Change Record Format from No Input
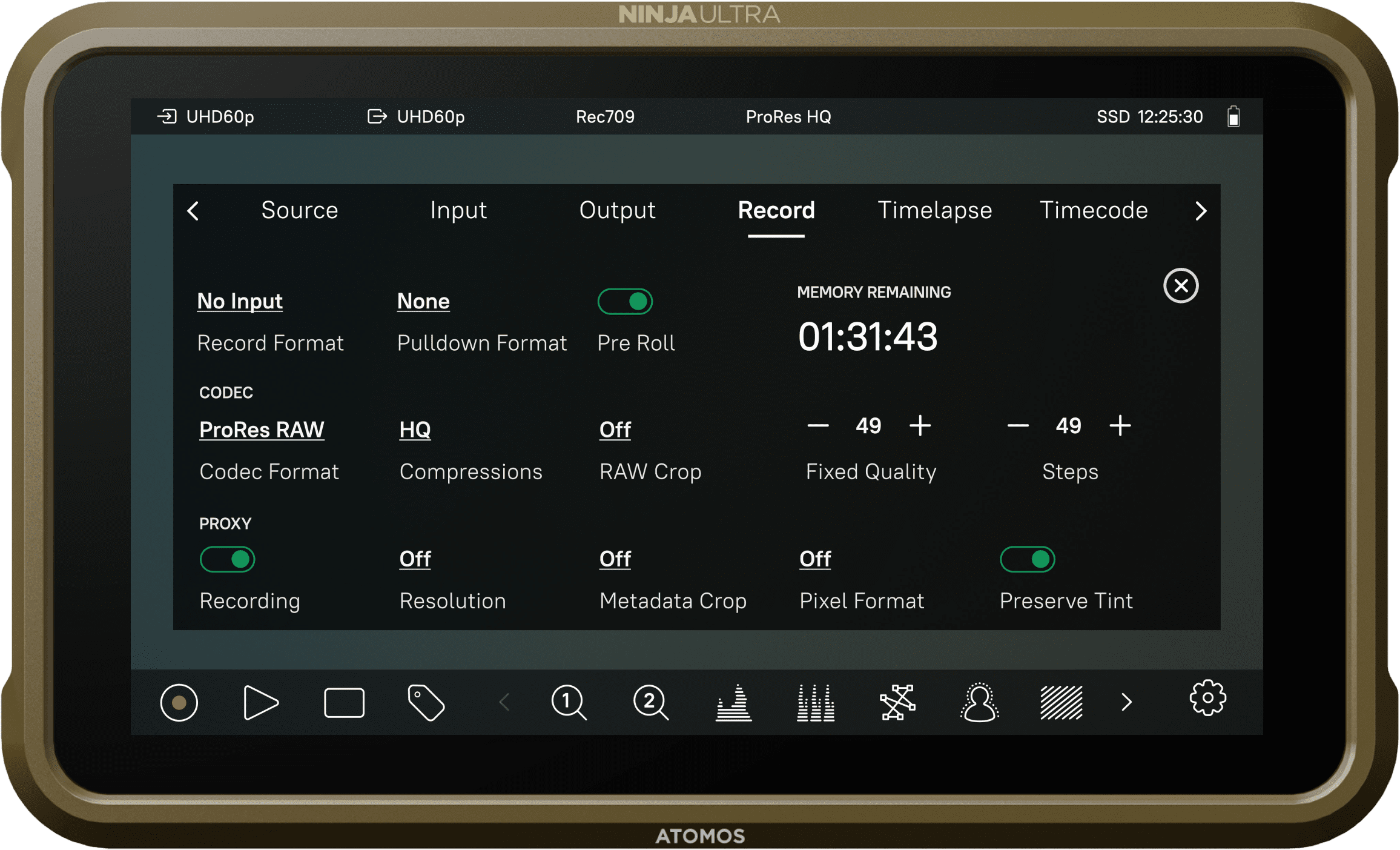The image size is (1400, 850). 240,301
